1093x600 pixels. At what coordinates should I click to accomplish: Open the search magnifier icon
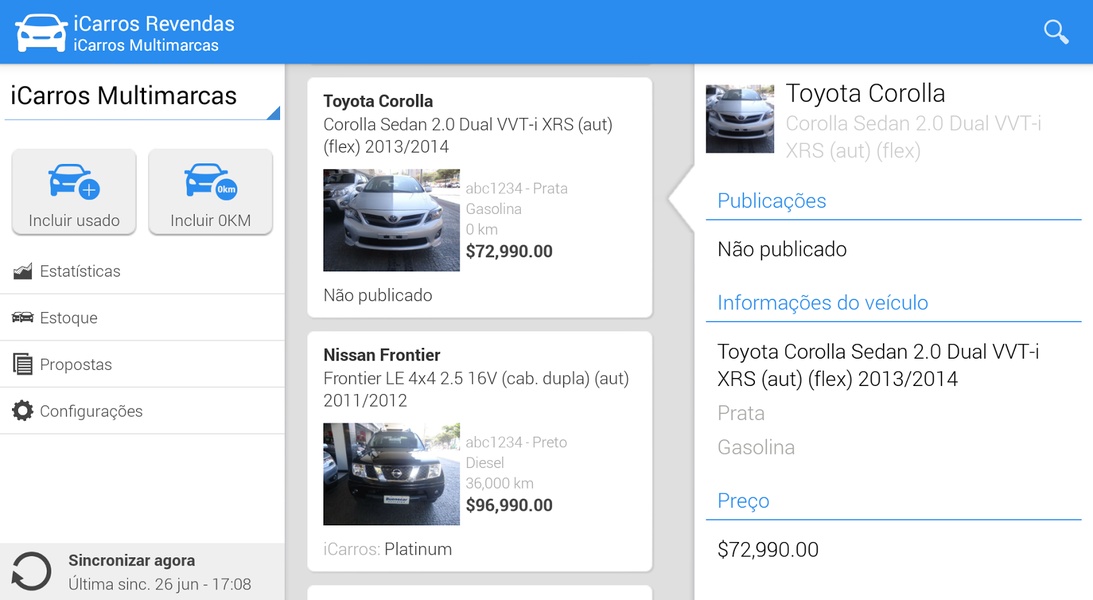click(x=1056, y=31)
